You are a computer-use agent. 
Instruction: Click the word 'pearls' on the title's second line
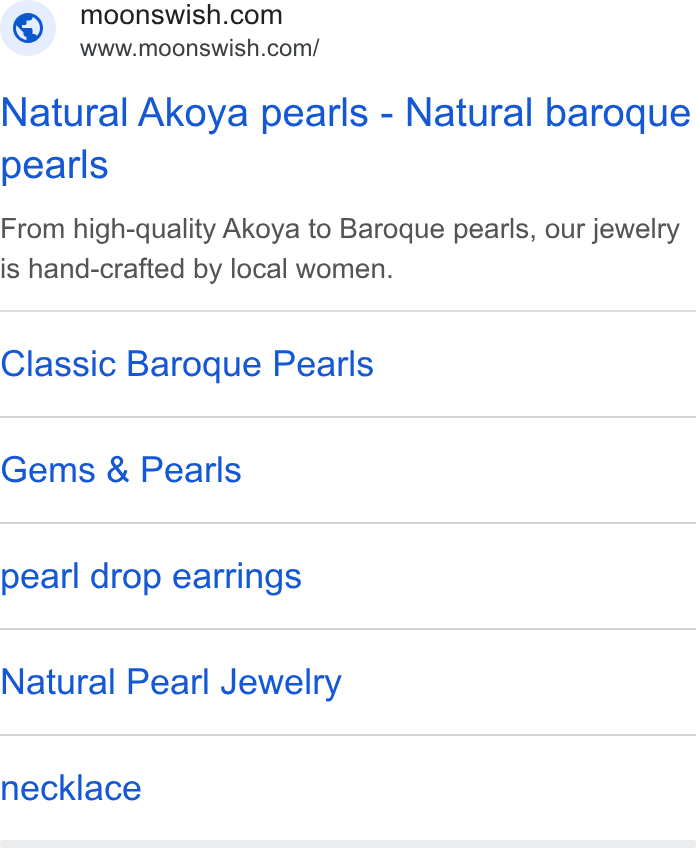click(55, 165)
